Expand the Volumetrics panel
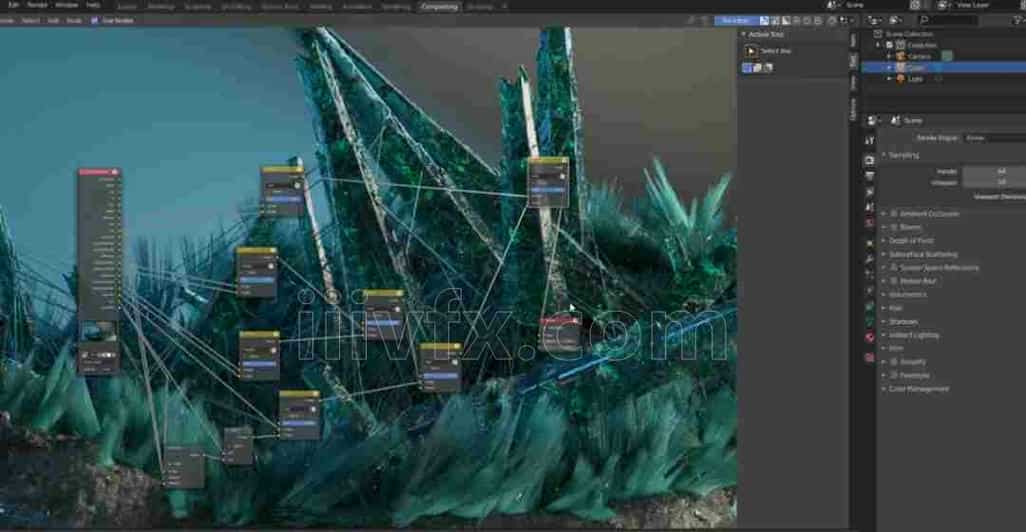This screenshot has width=1026, height=532. point(907,295)
